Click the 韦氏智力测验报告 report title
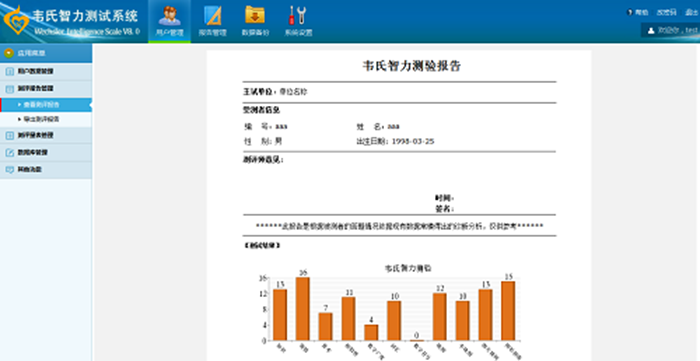700x361 pixels. click(412, 66)
